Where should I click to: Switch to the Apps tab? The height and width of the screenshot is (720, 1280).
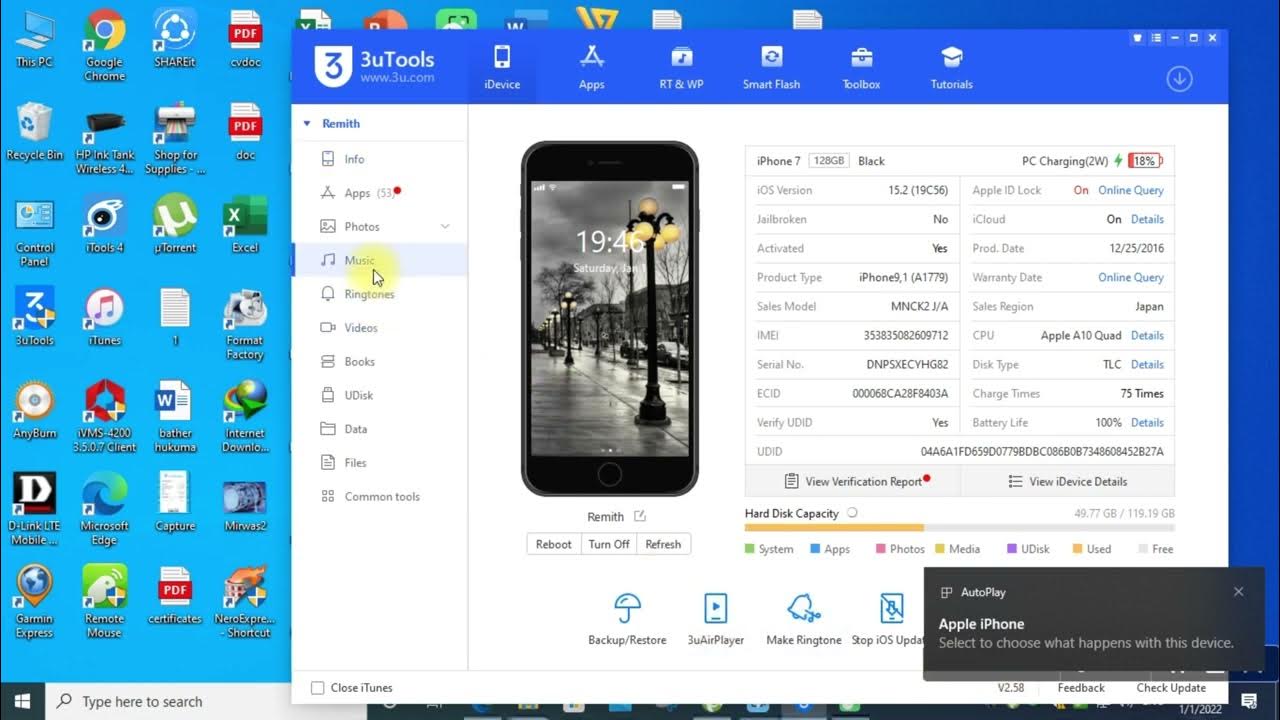[x=592, y=67]
